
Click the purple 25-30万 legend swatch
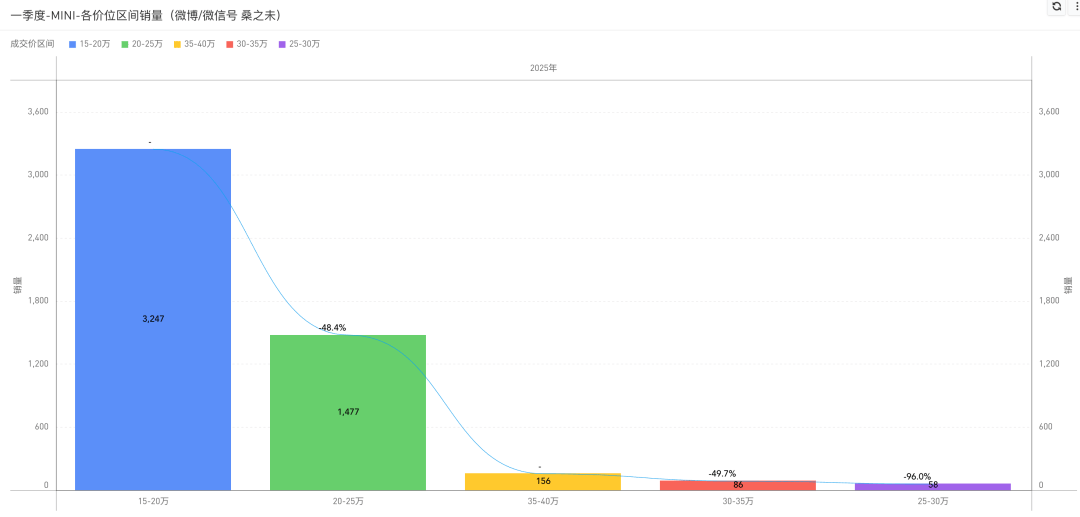(282, 44)
